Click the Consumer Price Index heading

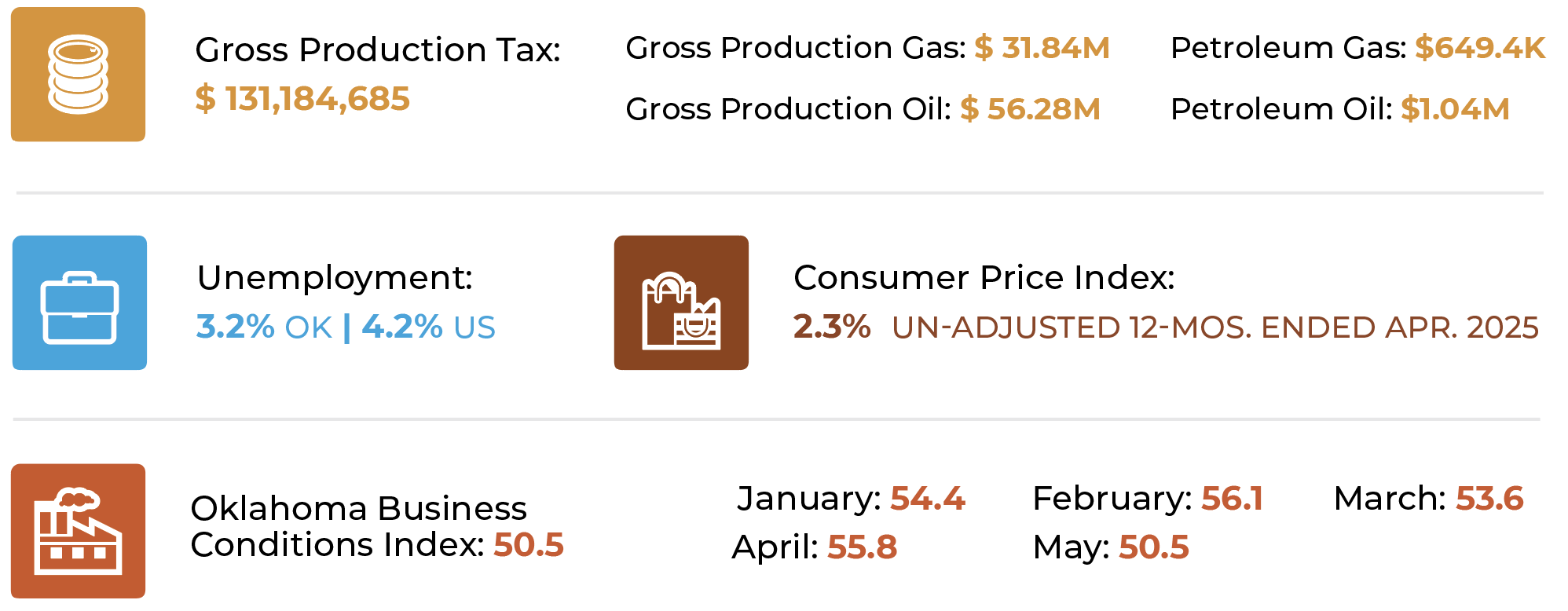984,278
